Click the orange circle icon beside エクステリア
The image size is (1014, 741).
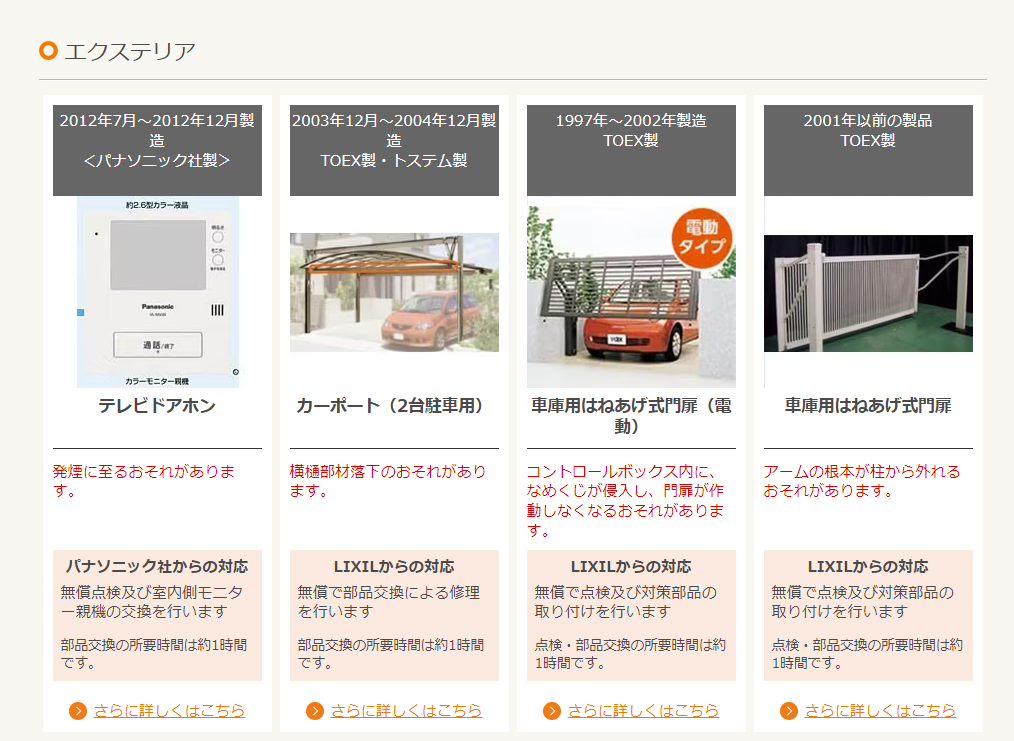pyautogui.click(x=48, y=51)
